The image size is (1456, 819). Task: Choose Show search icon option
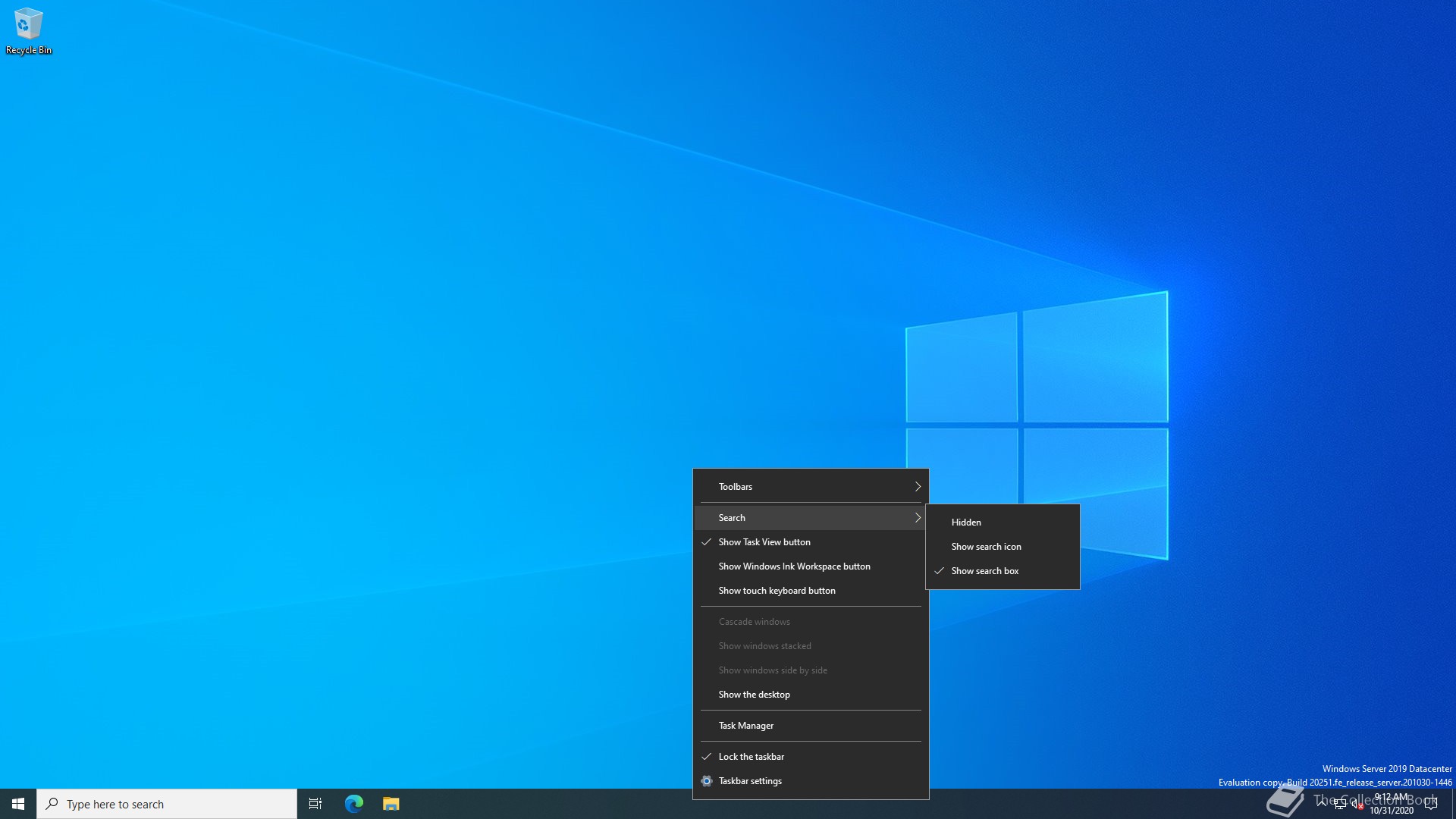[986, 547]
